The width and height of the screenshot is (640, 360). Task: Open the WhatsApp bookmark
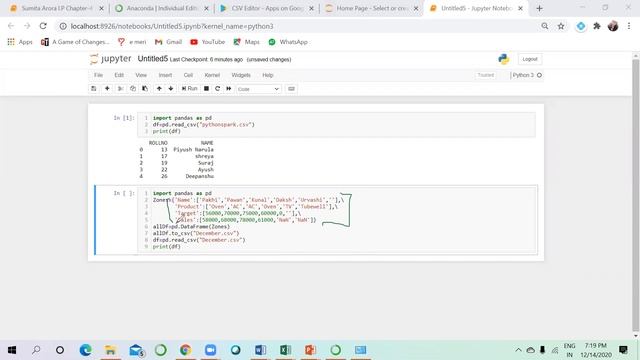tap(288, 42)
